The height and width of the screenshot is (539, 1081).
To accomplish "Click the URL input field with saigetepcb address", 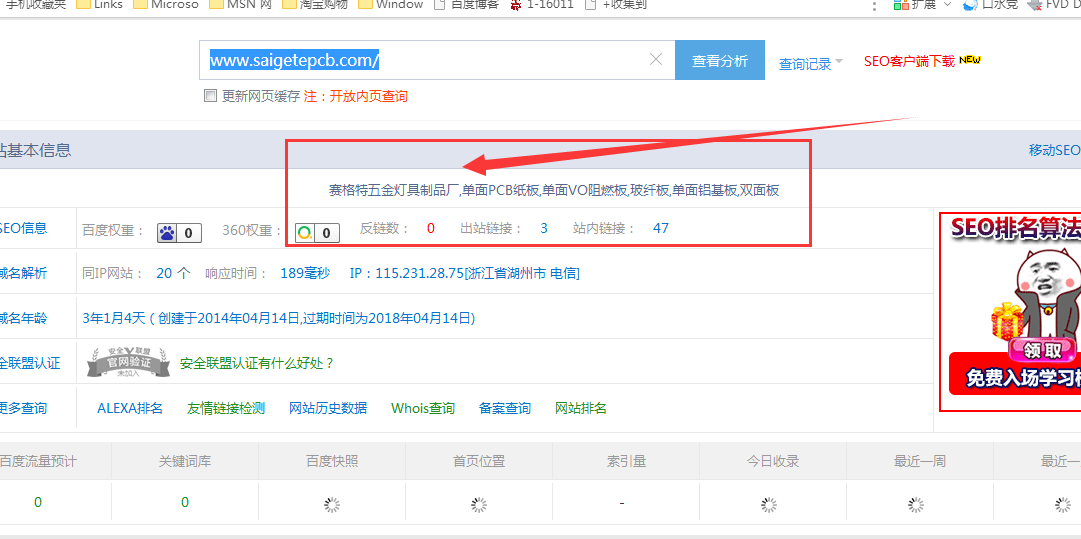I will (436, 60).
